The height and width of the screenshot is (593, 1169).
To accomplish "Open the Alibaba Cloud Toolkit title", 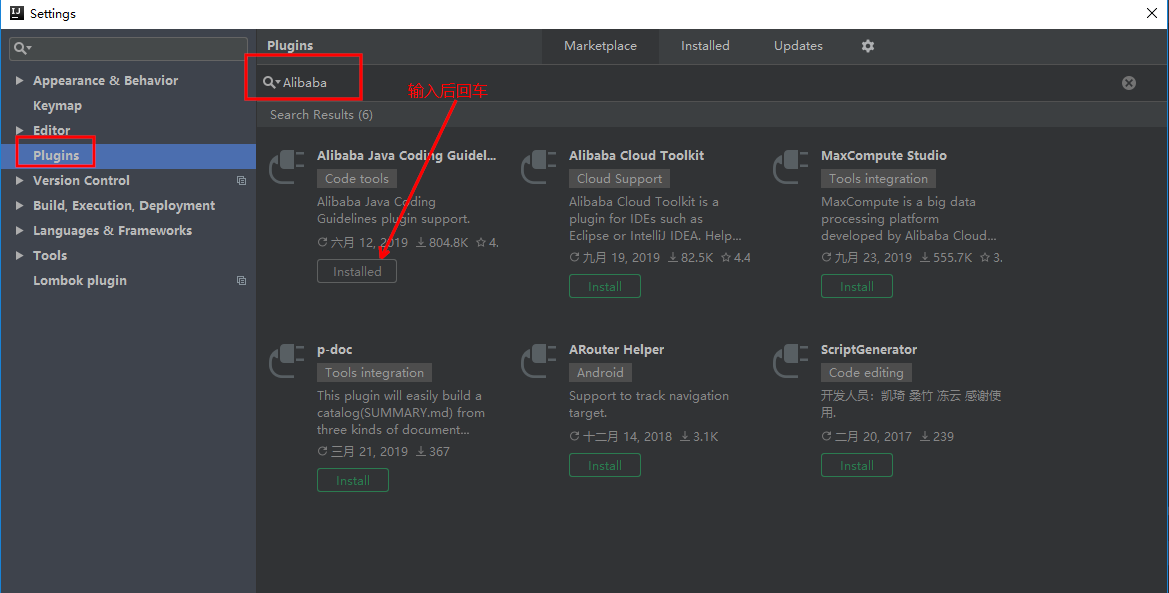I will click(x=636, y=155).
